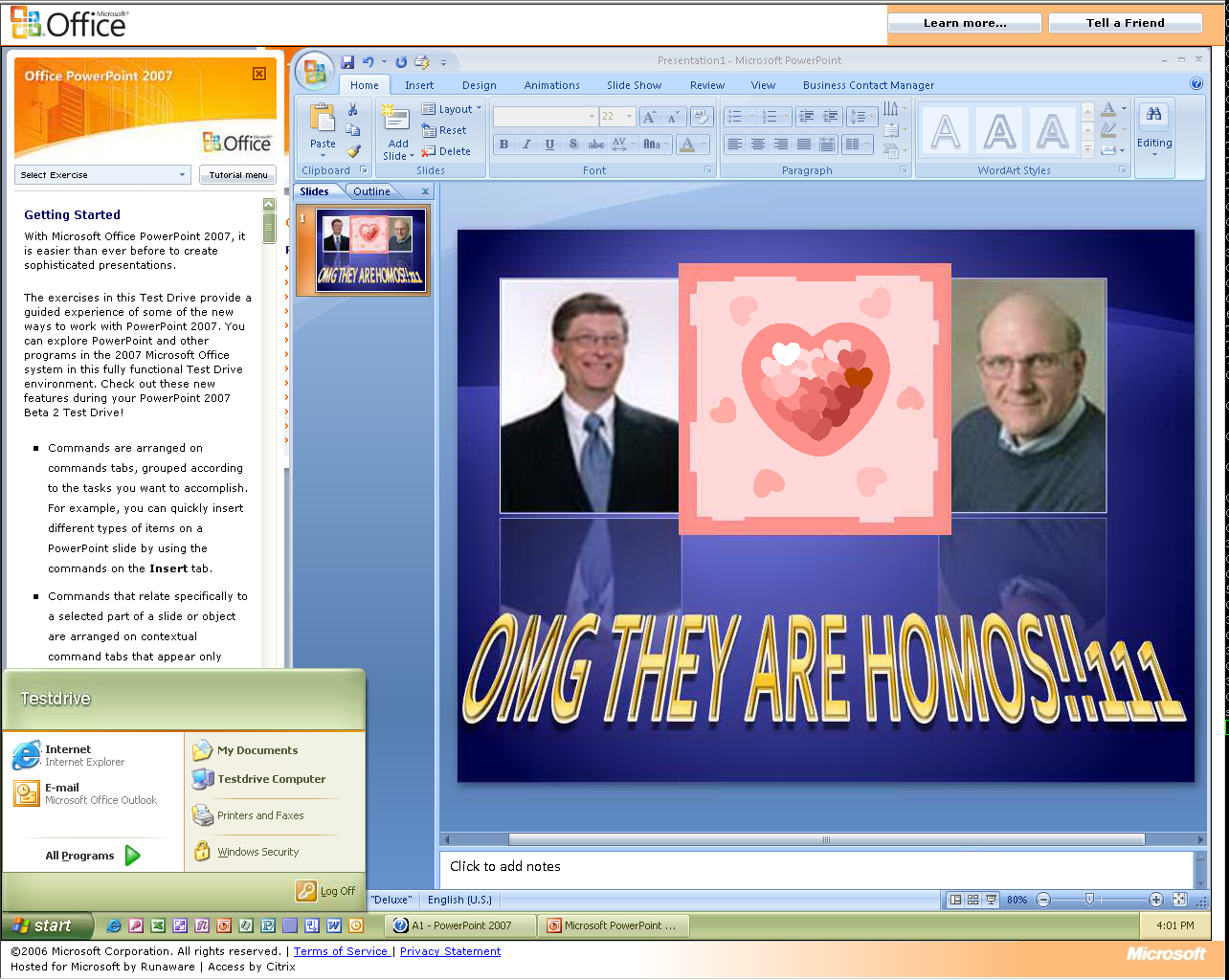Undo the last action
The width and height of the screenshot is (1229, 980).
click(369, 62)
